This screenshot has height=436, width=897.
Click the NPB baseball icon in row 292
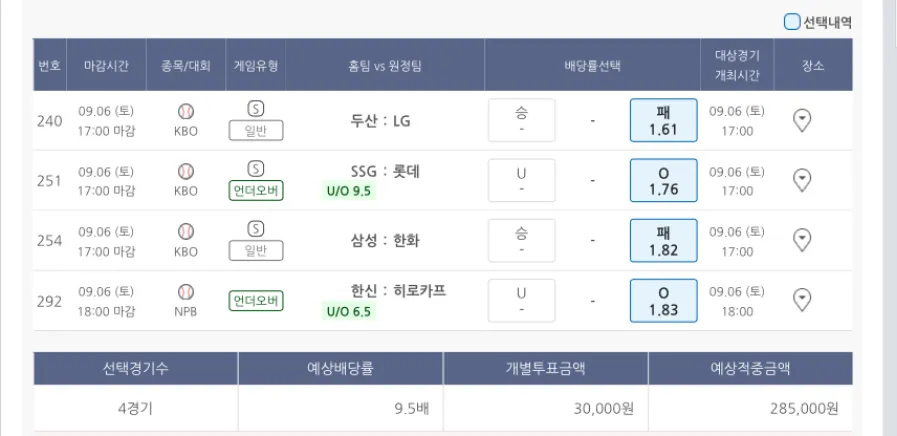pos(186,291)
